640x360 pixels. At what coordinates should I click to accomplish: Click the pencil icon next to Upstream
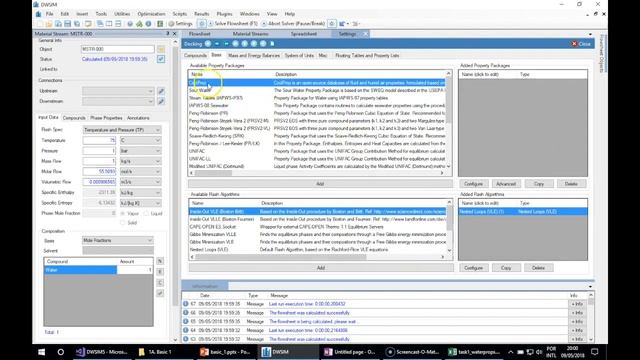tap(161, 91)
